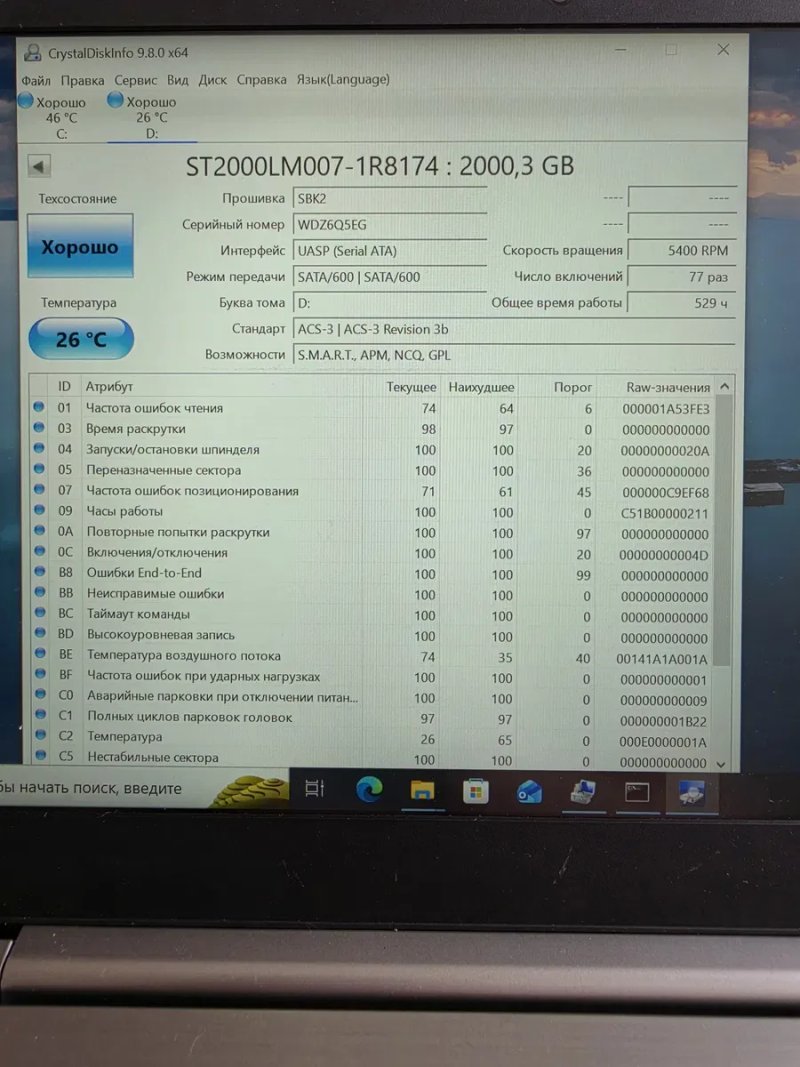Click status dot of row 01 Частота ошибок чтения
Image resolution: width=800 pixels, height=1067 pixels.
click(39, 407)
